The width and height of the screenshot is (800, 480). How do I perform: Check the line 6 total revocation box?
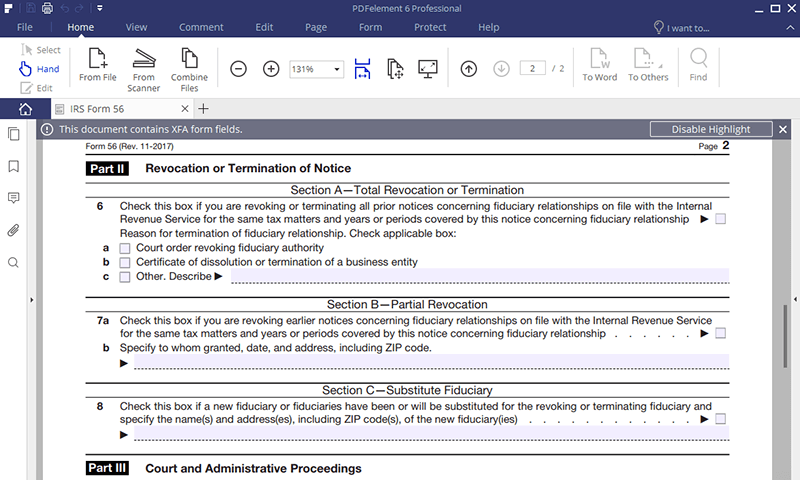(720, 219)
